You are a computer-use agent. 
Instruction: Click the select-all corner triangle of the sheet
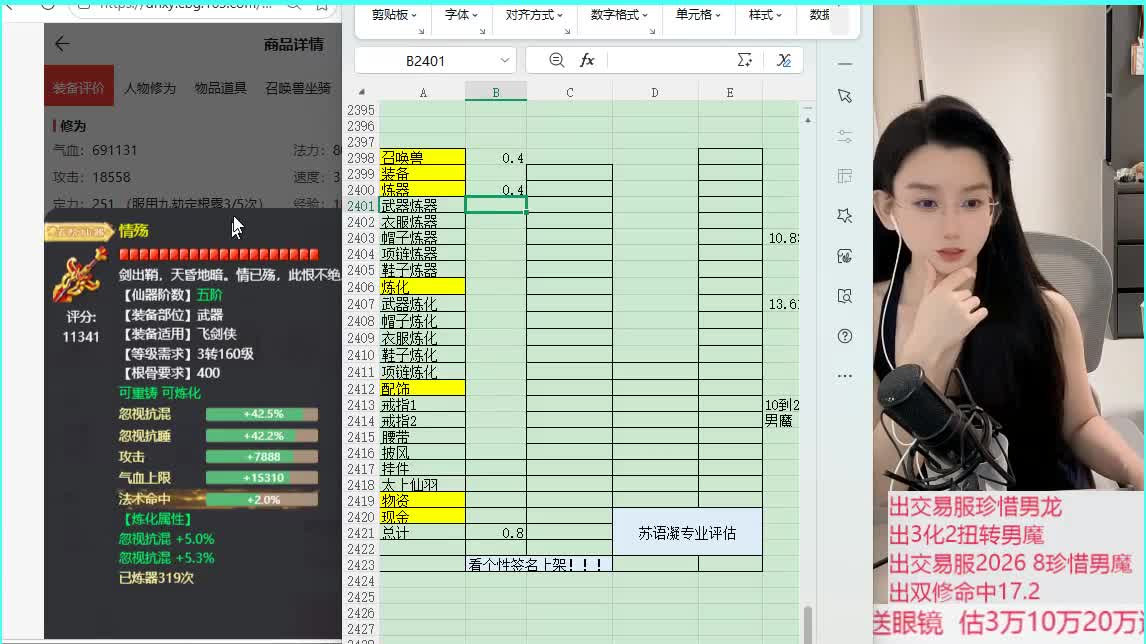point(362,92)
